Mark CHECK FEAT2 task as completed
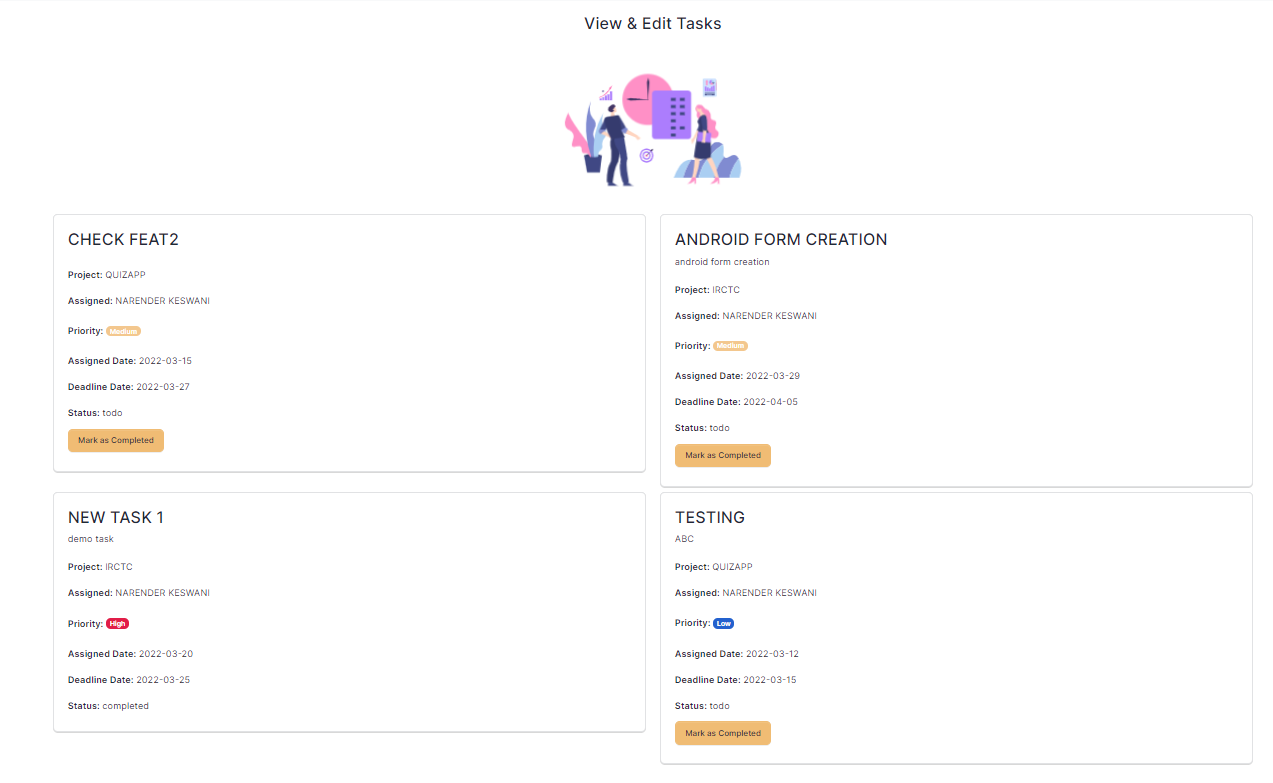 point(116,440)
